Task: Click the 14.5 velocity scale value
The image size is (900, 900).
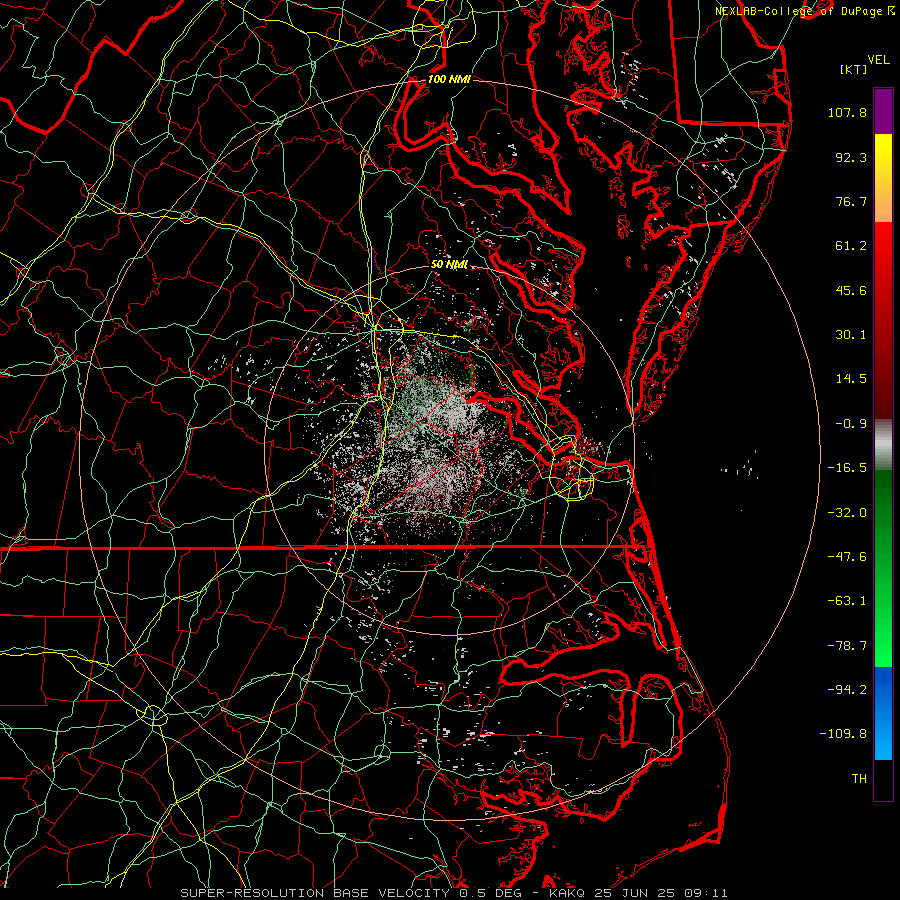Action: pyautogui.click(x=851, y=379)
